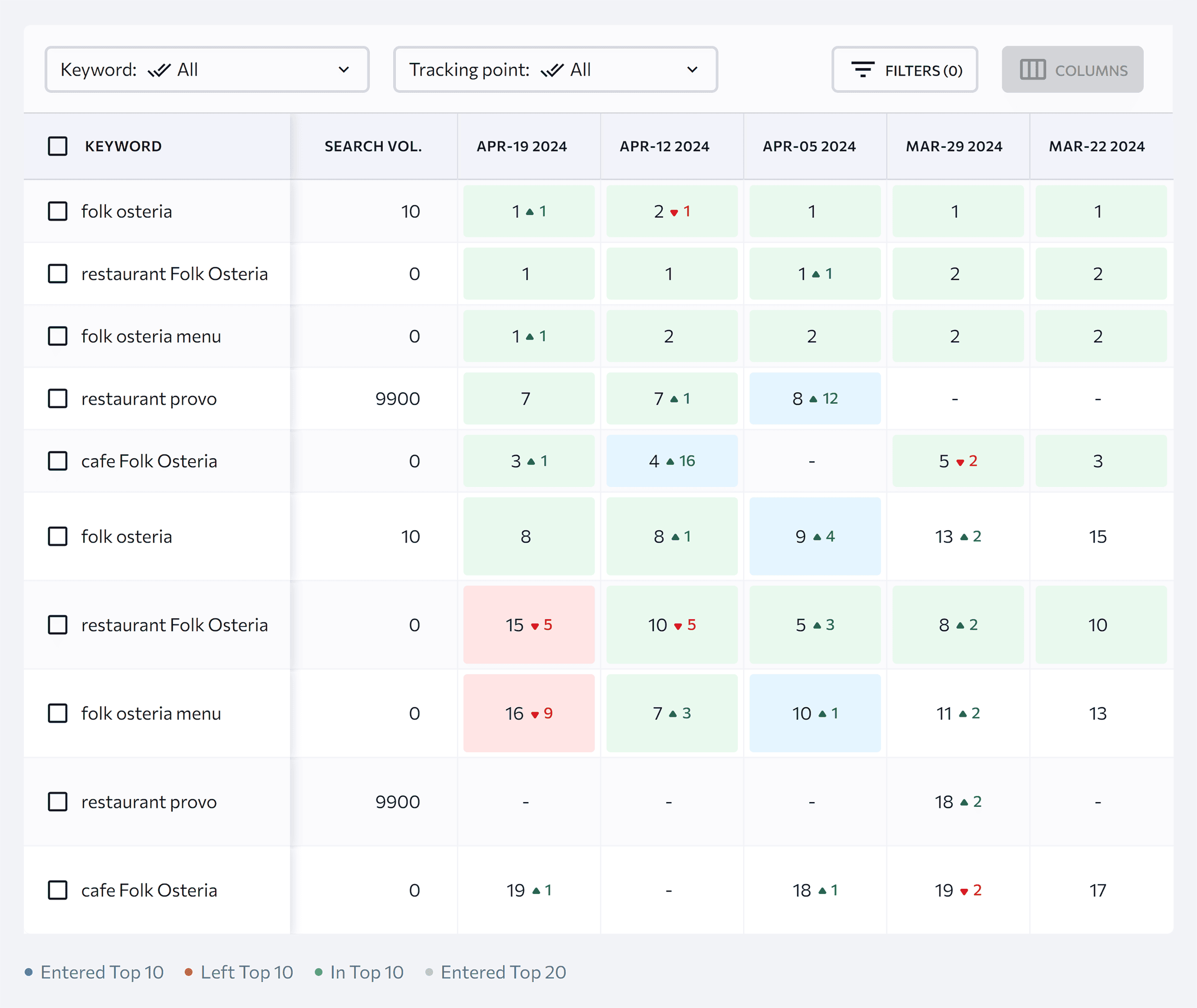Click the double-checkmark icon in Tracking point filter
Screen dimensions: 1197x1008
point(552,70)
